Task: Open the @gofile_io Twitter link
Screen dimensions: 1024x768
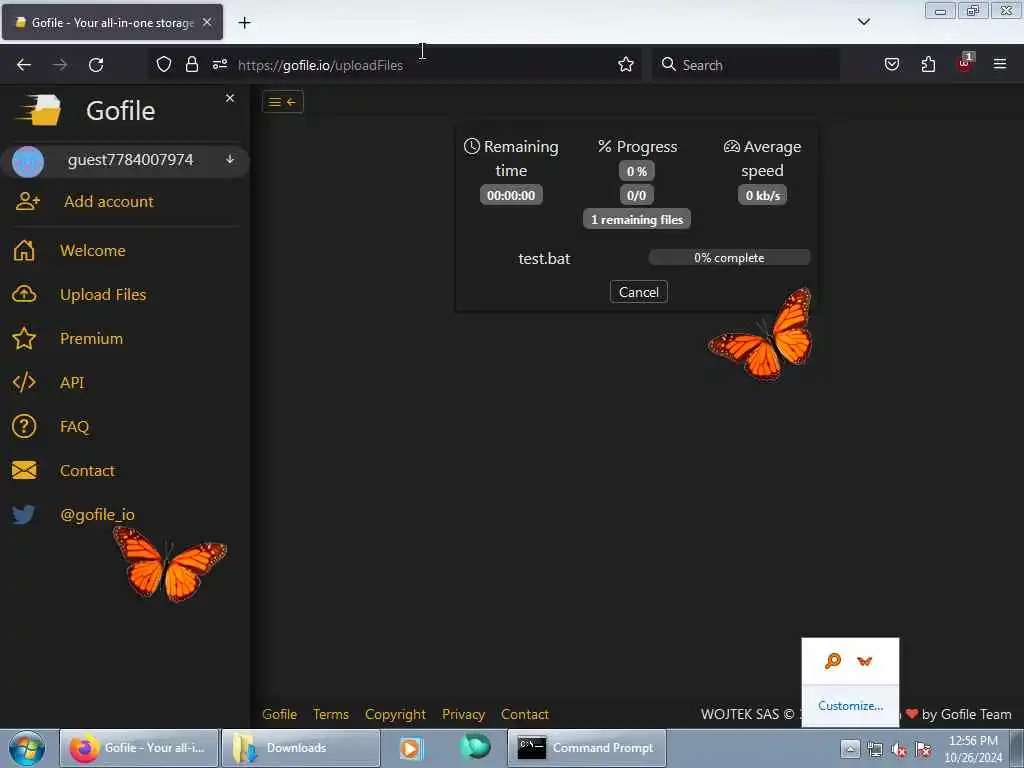Action: pos(97,515)
